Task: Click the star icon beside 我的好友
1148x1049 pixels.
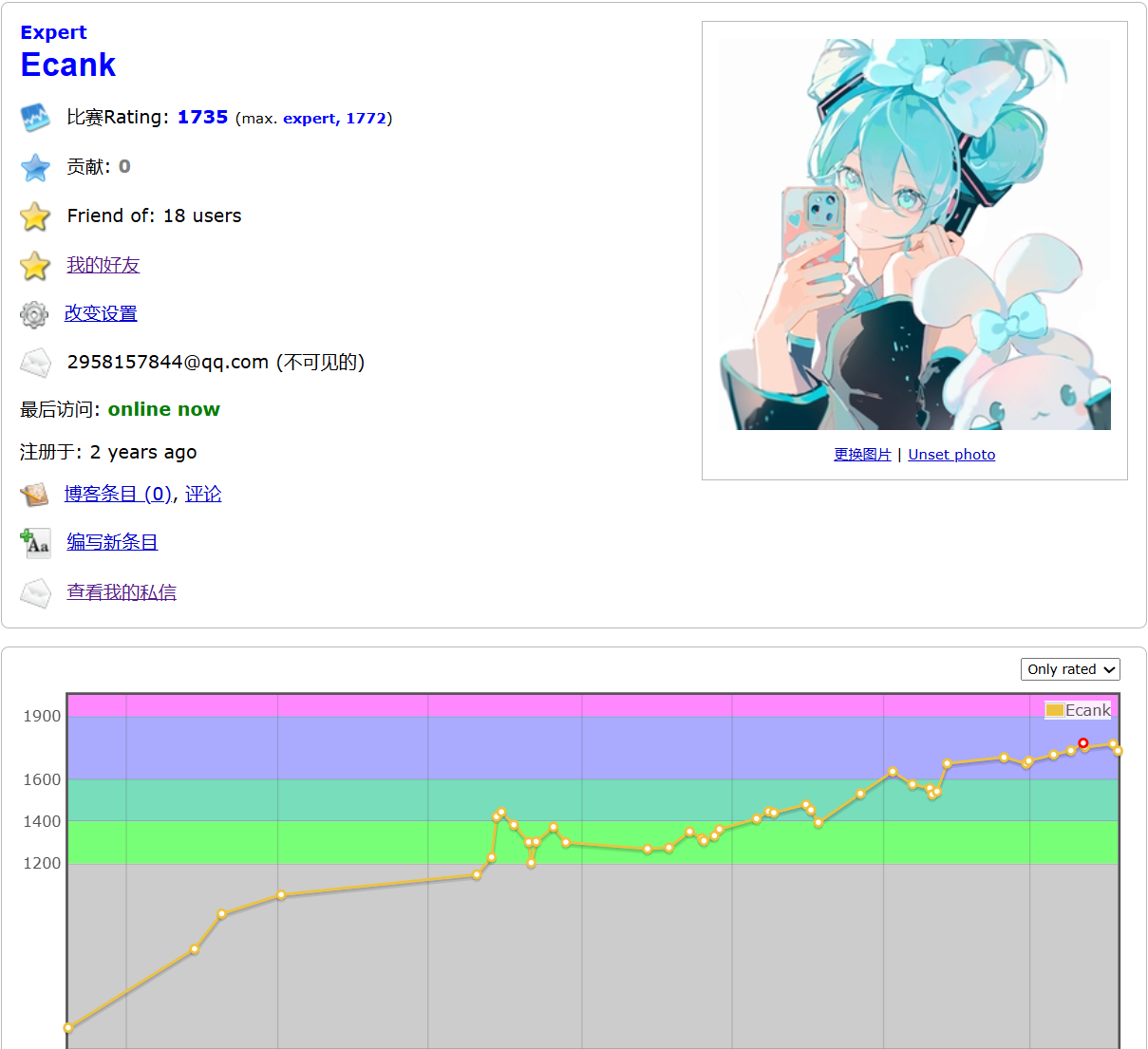Action: [x=35, y=266]
